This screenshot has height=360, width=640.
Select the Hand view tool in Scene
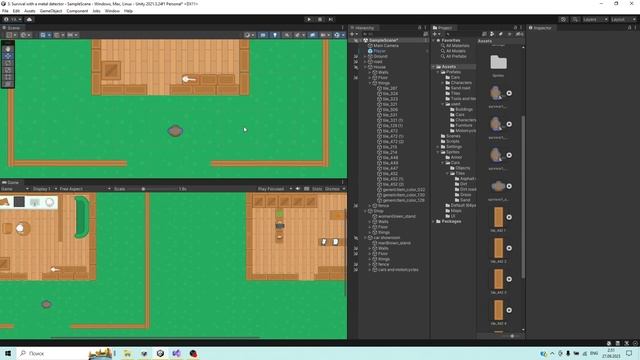8,49
